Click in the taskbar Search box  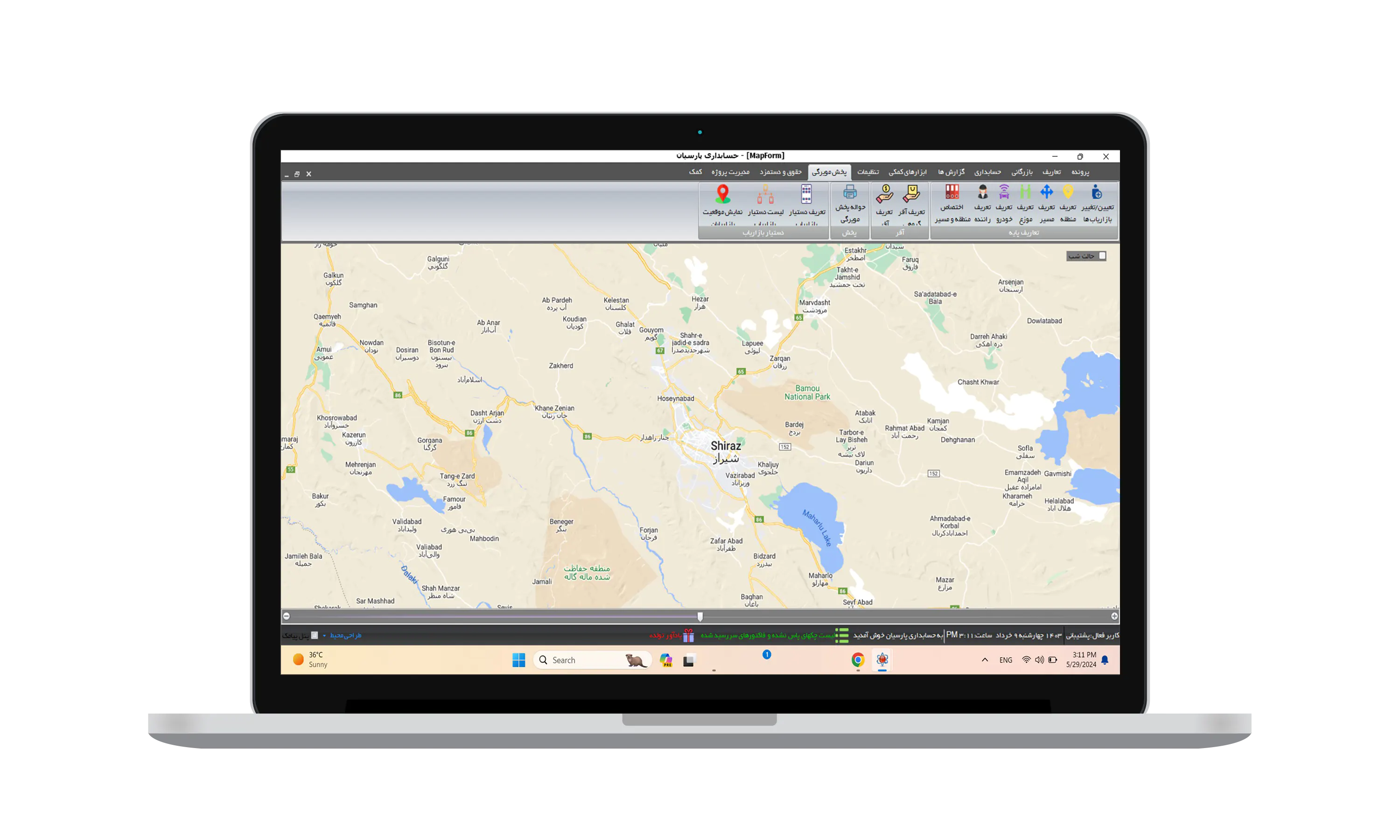pyautogui.click(x=593, y=660)
